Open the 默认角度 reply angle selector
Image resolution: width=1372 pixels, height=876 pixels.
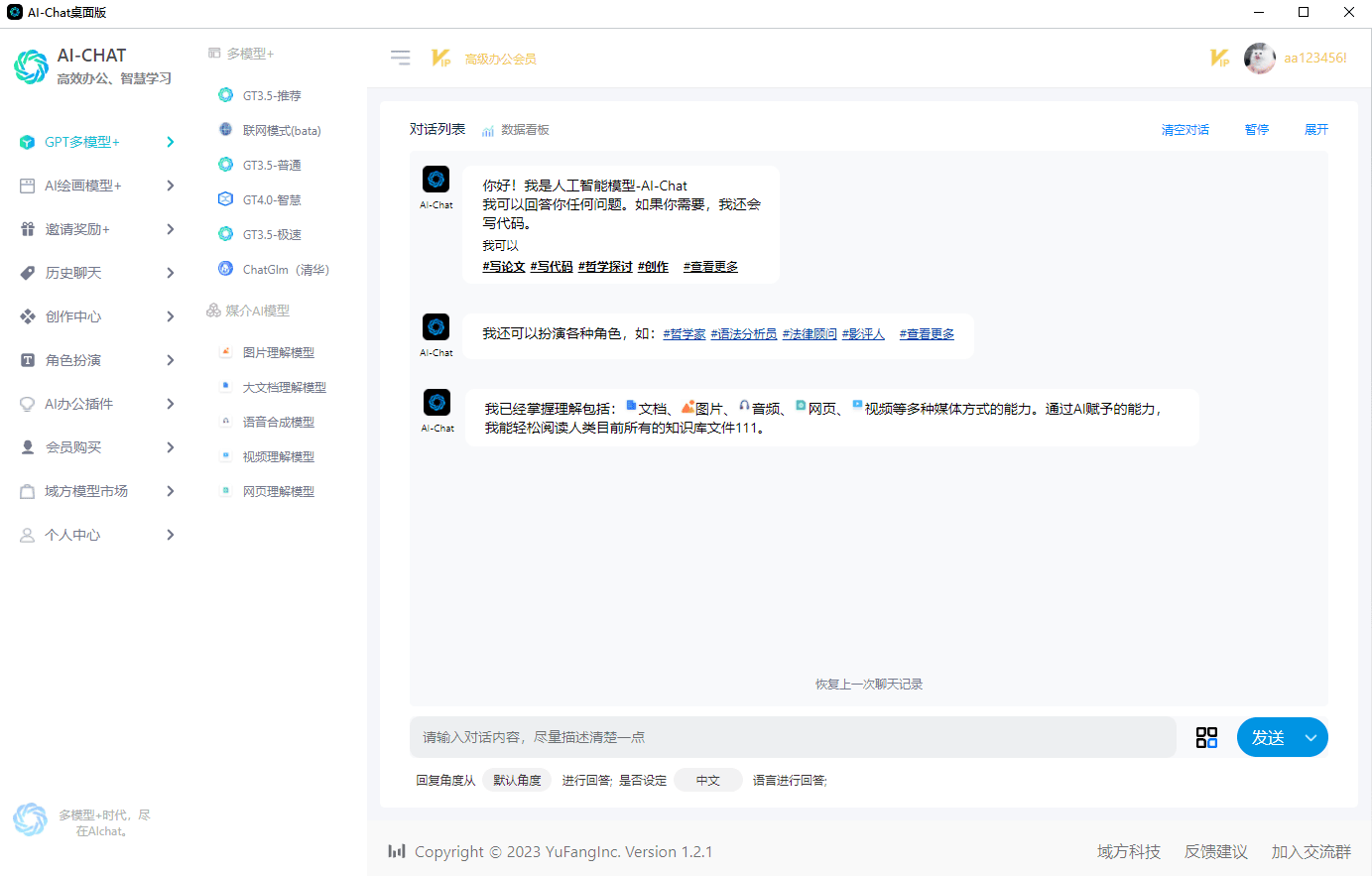[x=517, y=781]
